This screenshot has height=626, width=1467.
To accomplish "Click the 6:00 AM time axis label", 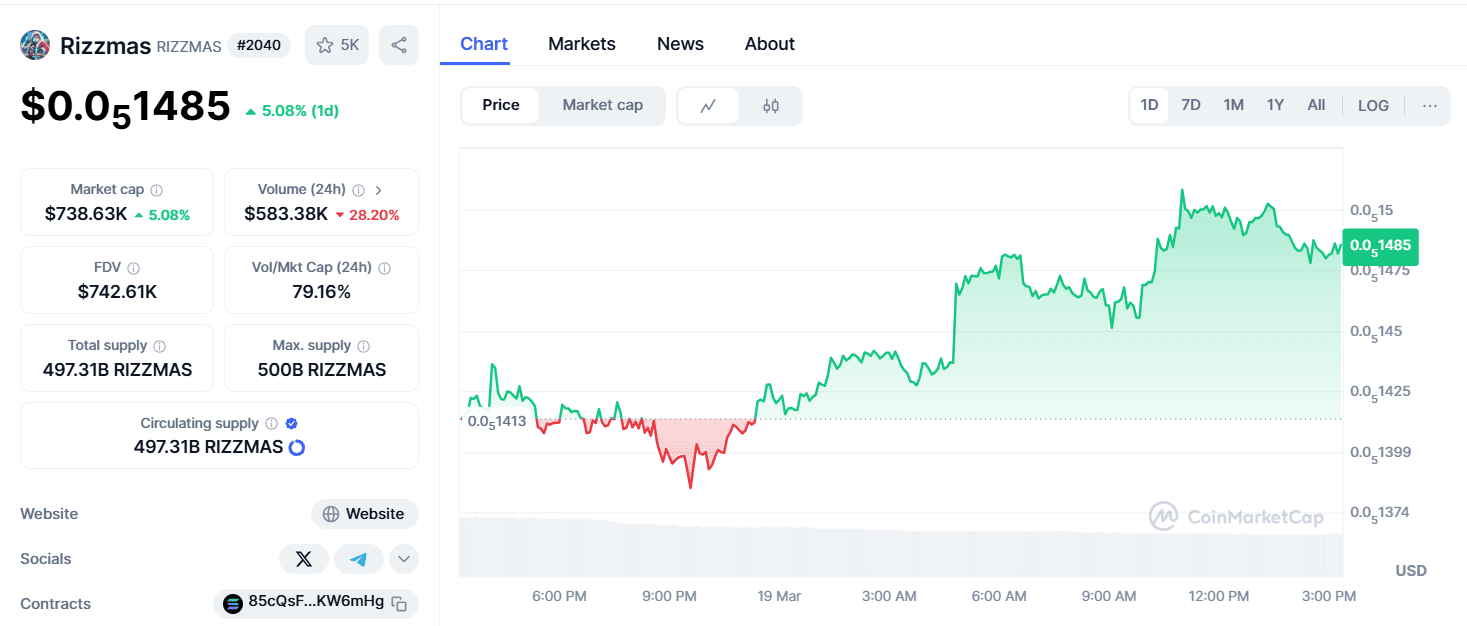I will coord(999,596).
